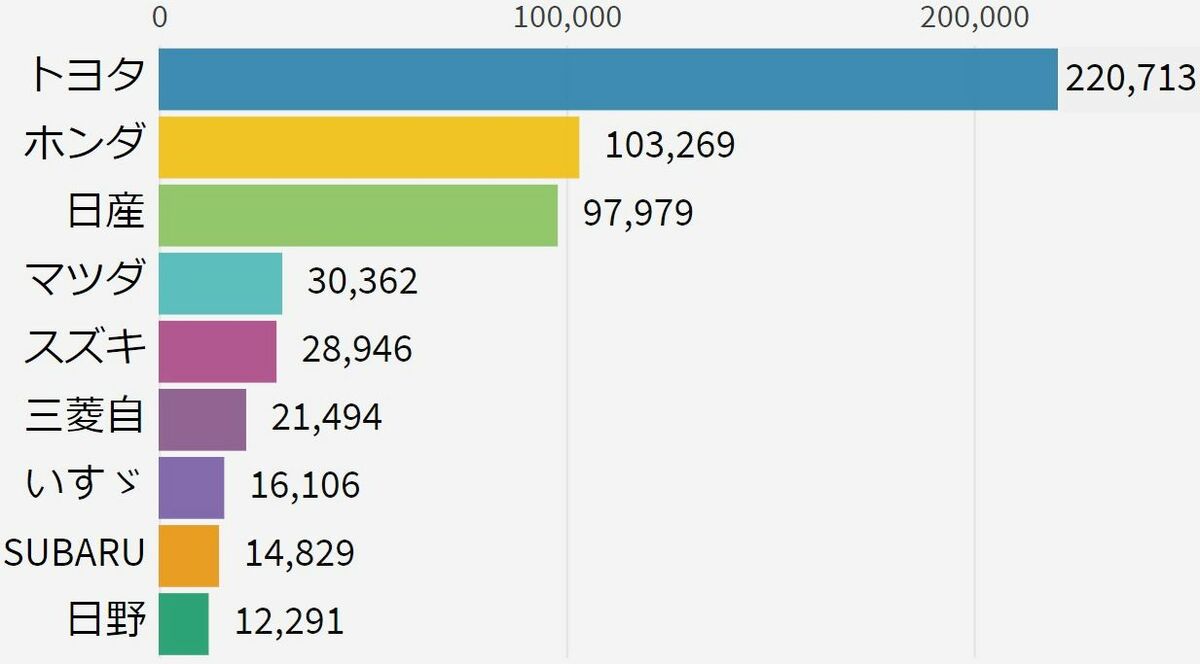Click the 200,000 axis tick label
The width and height of the screenshot is (1200, 664).
click(x=975, y=18)
